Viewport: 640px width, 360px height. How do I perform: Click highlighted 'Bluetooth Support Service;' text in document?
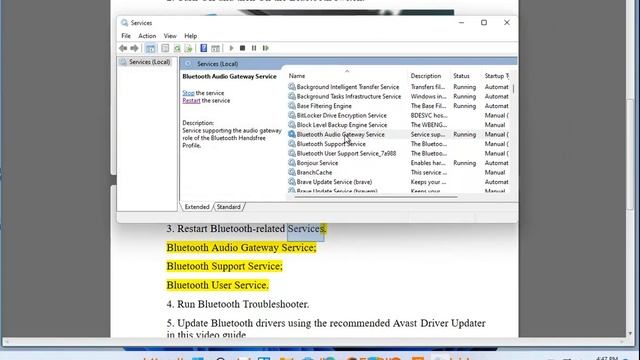click(x=224, y=266)
